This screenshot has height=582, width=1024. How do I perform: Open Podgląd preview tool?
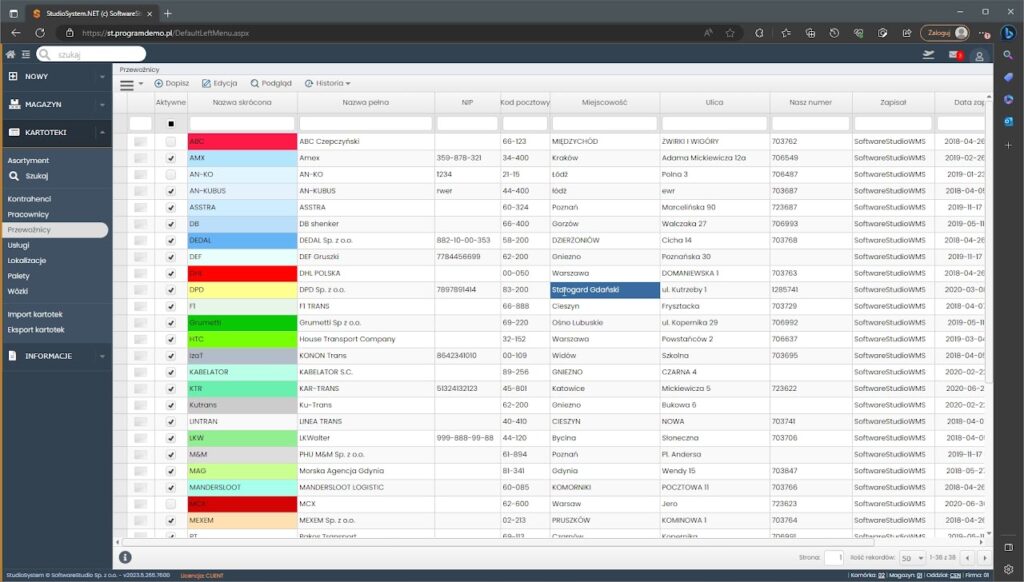(x=271, y=84)
